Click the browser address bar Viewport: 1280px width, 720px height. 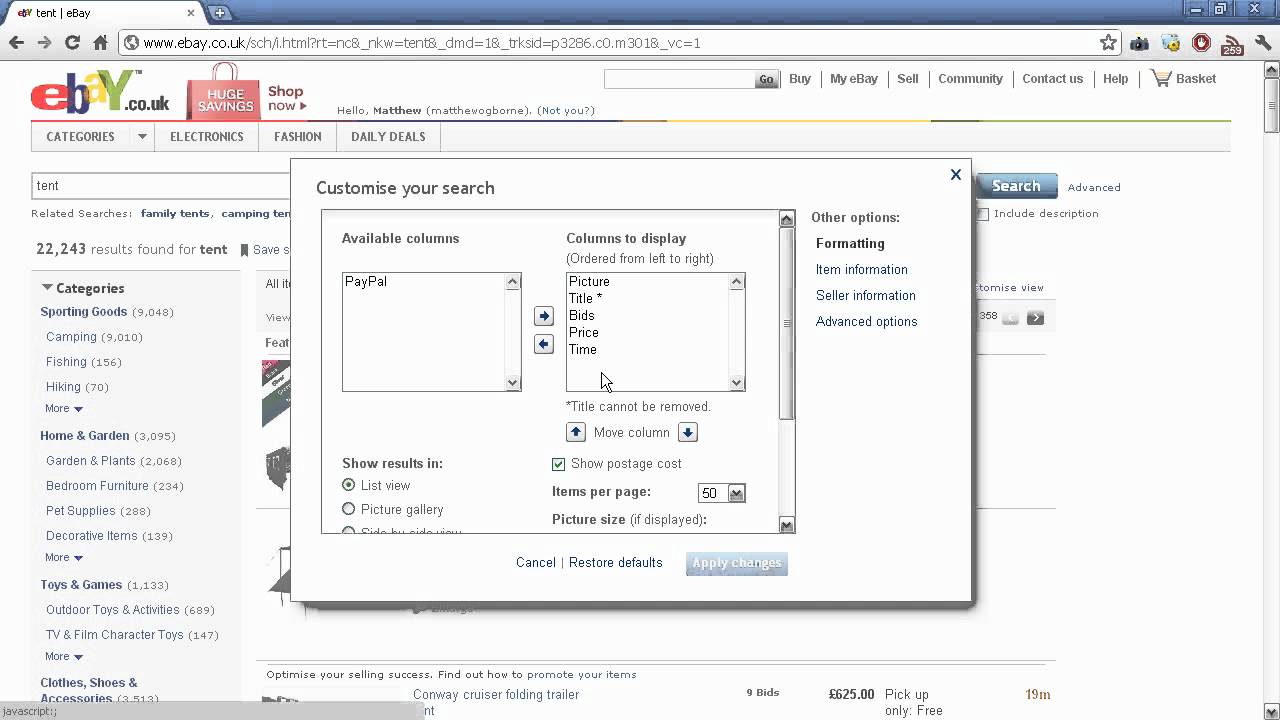tap(610, 43)
